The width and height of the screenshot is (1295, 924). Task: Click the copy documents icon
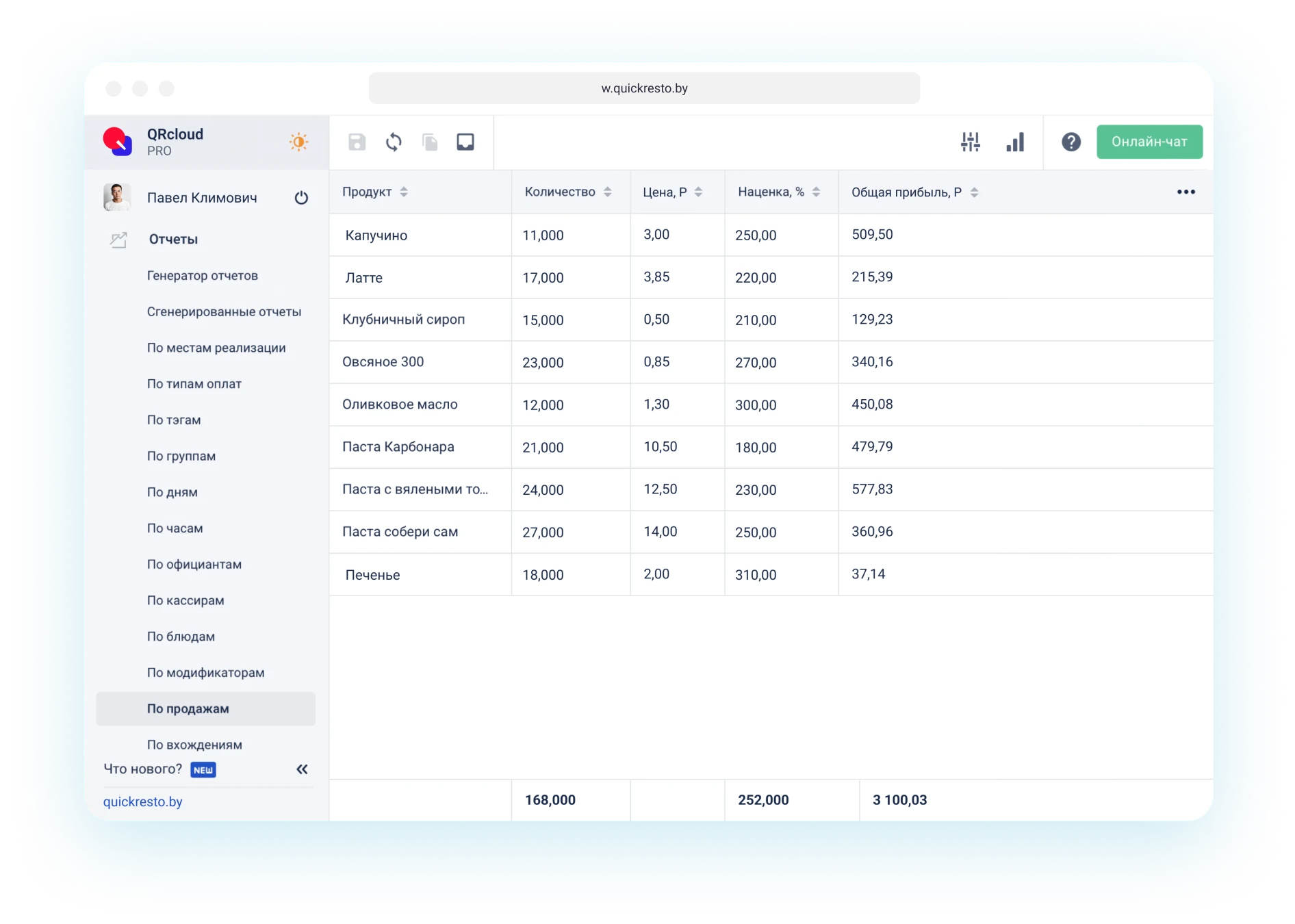click(x=430, y=142)
